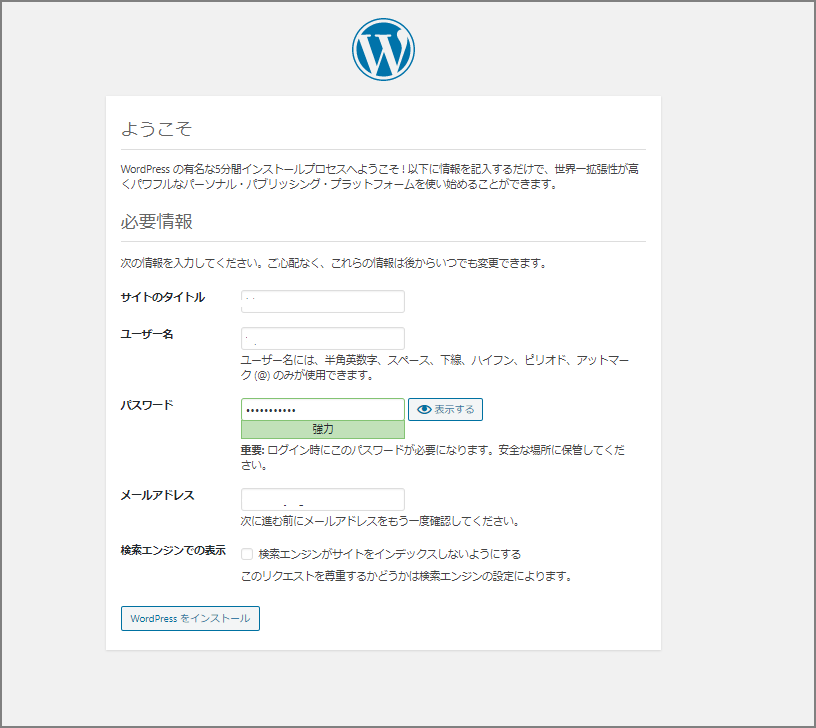The height and width of the screenshot is (728, 816).
Task: Click the ようこそ heading
Action: click(156, 129)
